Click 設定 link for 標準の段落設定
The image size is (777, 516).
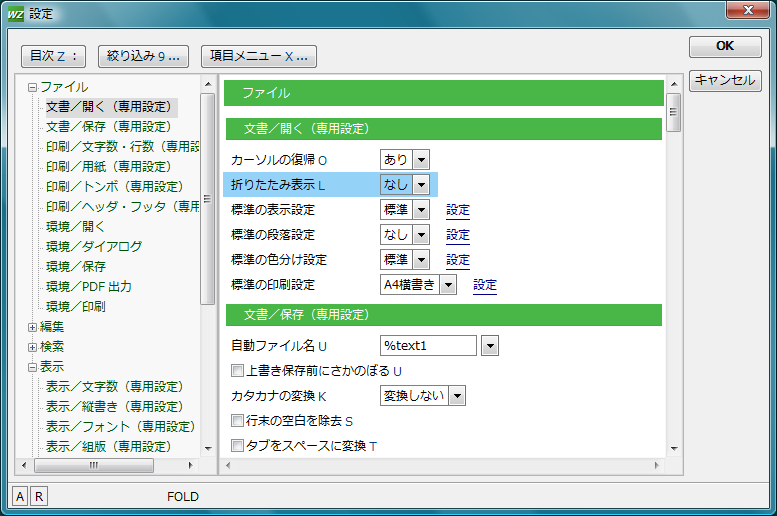pyautogui.click(x=457, y=235)
